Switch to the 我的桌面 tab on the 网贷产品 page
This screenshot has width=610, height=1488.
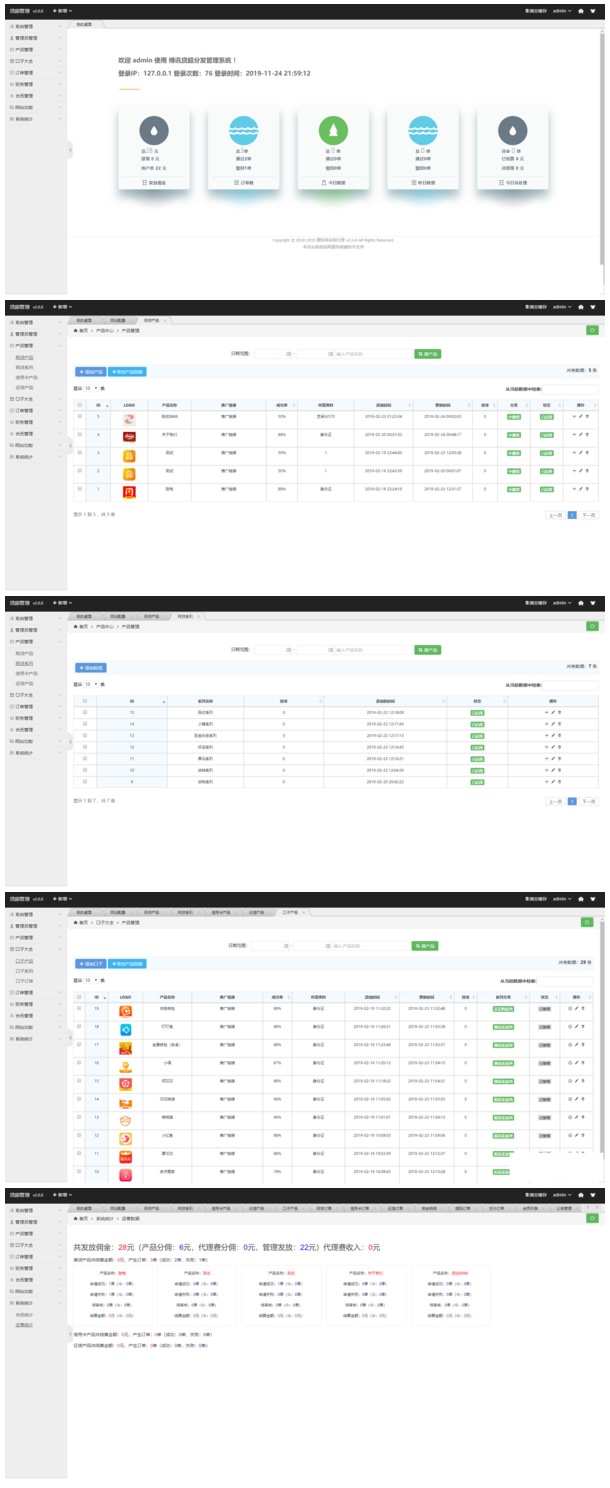coord(84,320)
